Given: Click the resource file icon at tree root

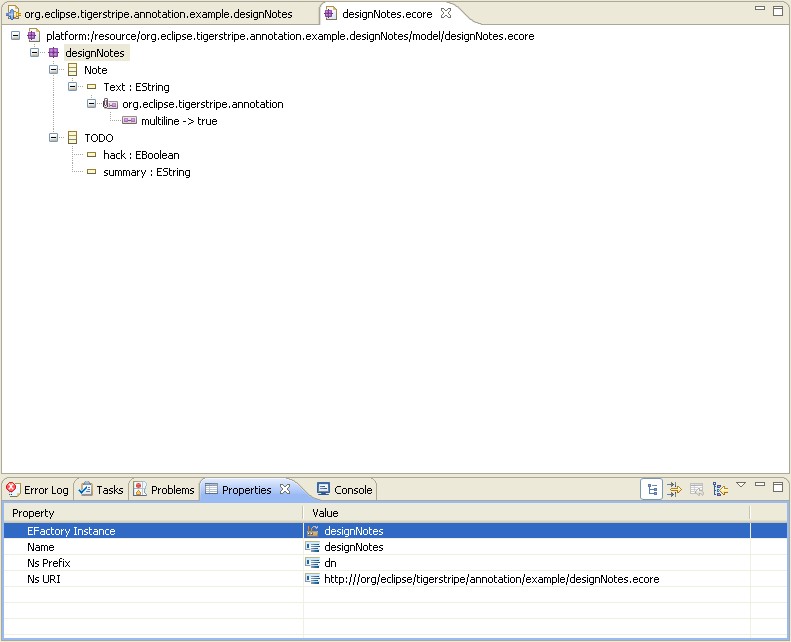Looking at the screenshot, I should coord(33,36).
